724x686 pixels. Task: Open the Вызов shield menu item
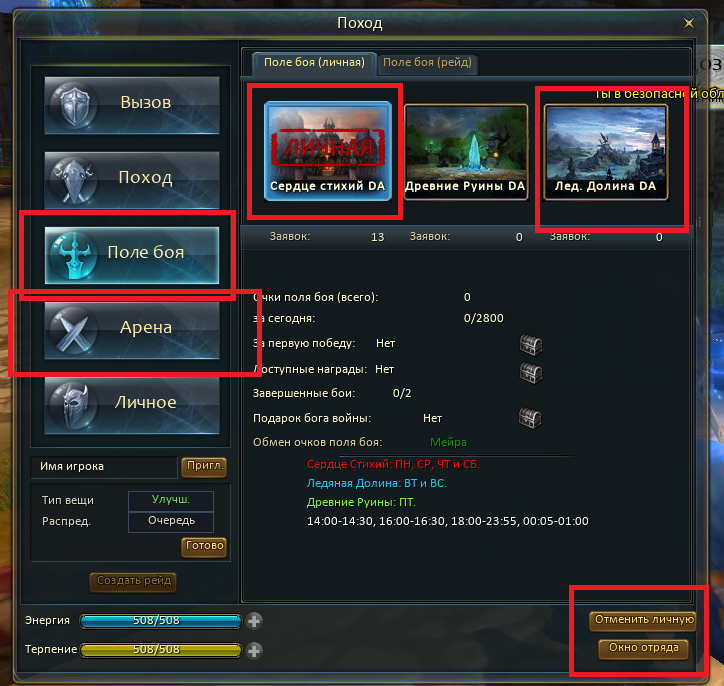pyautogui.click(x=132, y=105)
